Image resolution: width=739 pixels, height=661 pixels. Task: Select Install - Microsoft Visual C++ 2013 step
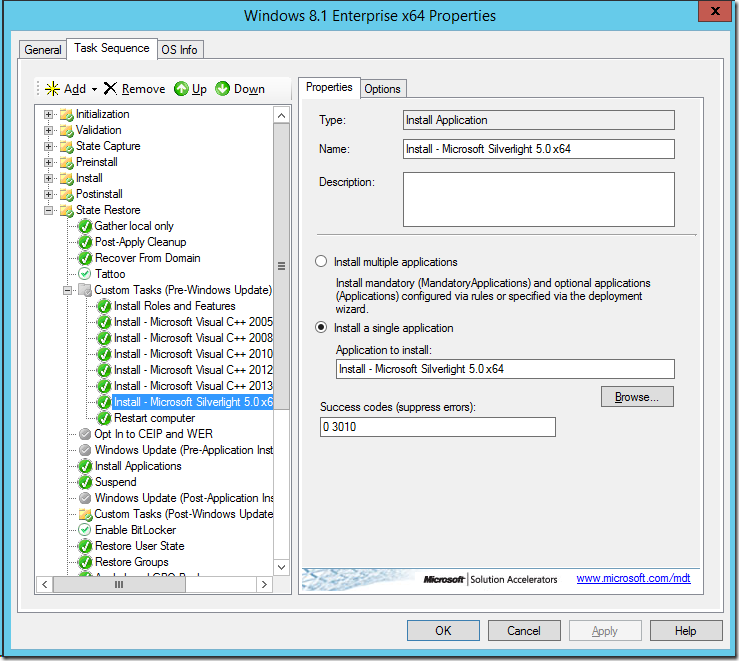click(x=193, y=386)
